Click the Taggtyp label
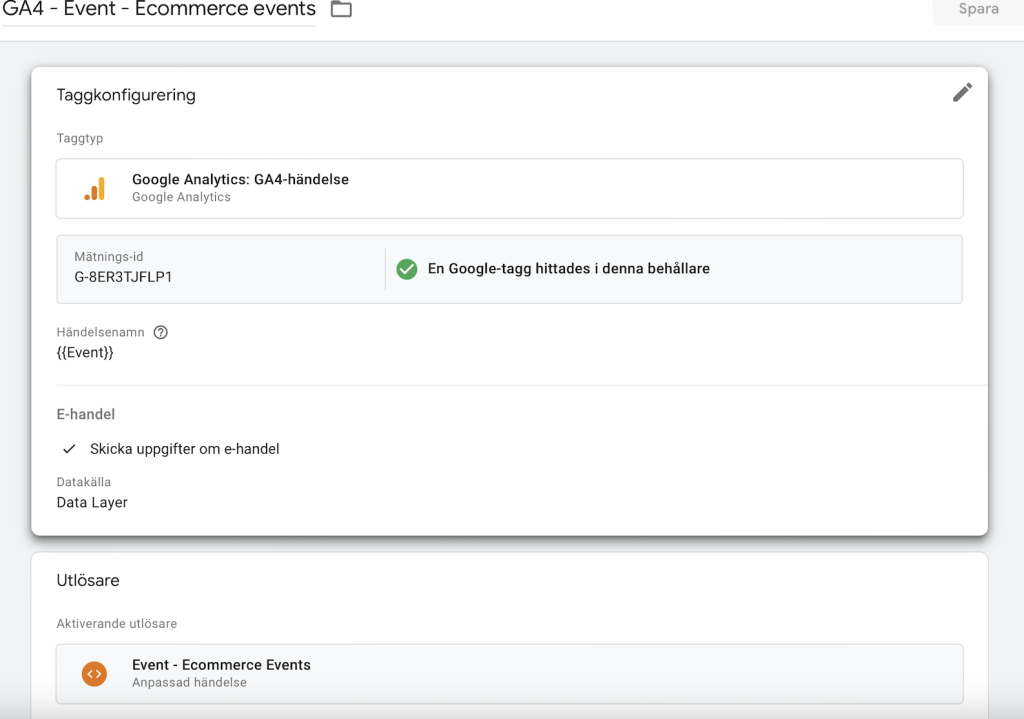The height and width of the screenshot is (719, 1024). (80, 138)
